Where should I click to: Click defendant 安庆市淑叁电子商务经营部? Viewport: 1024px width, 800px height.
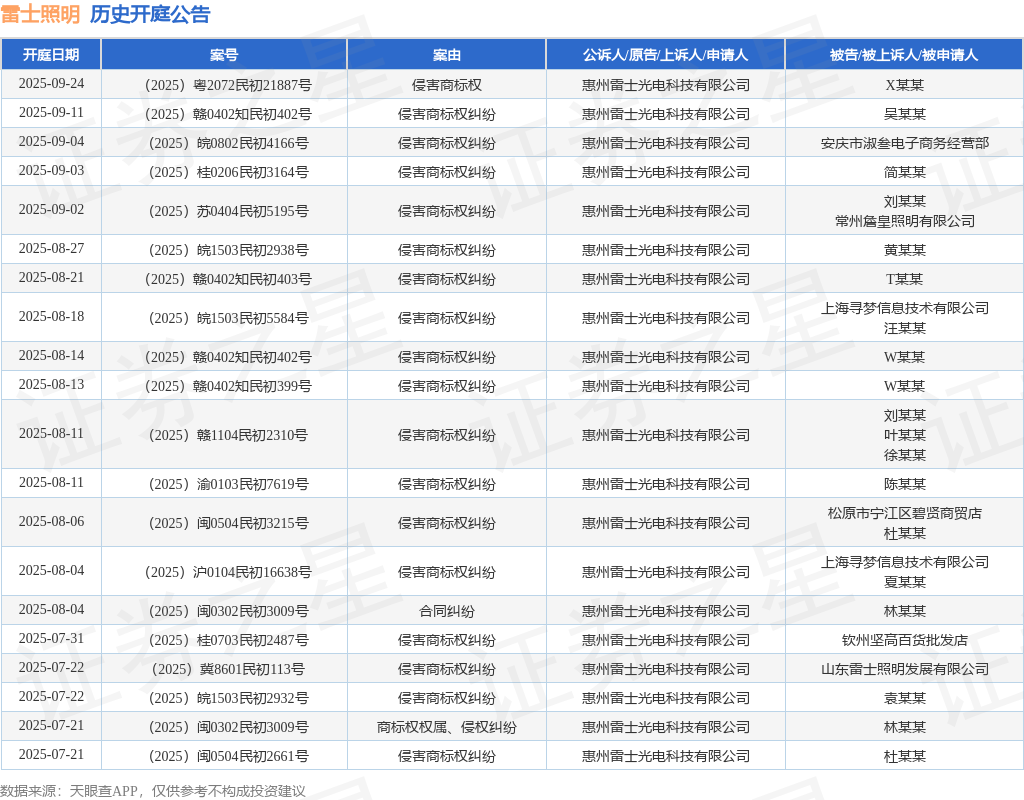coord(904,144)
